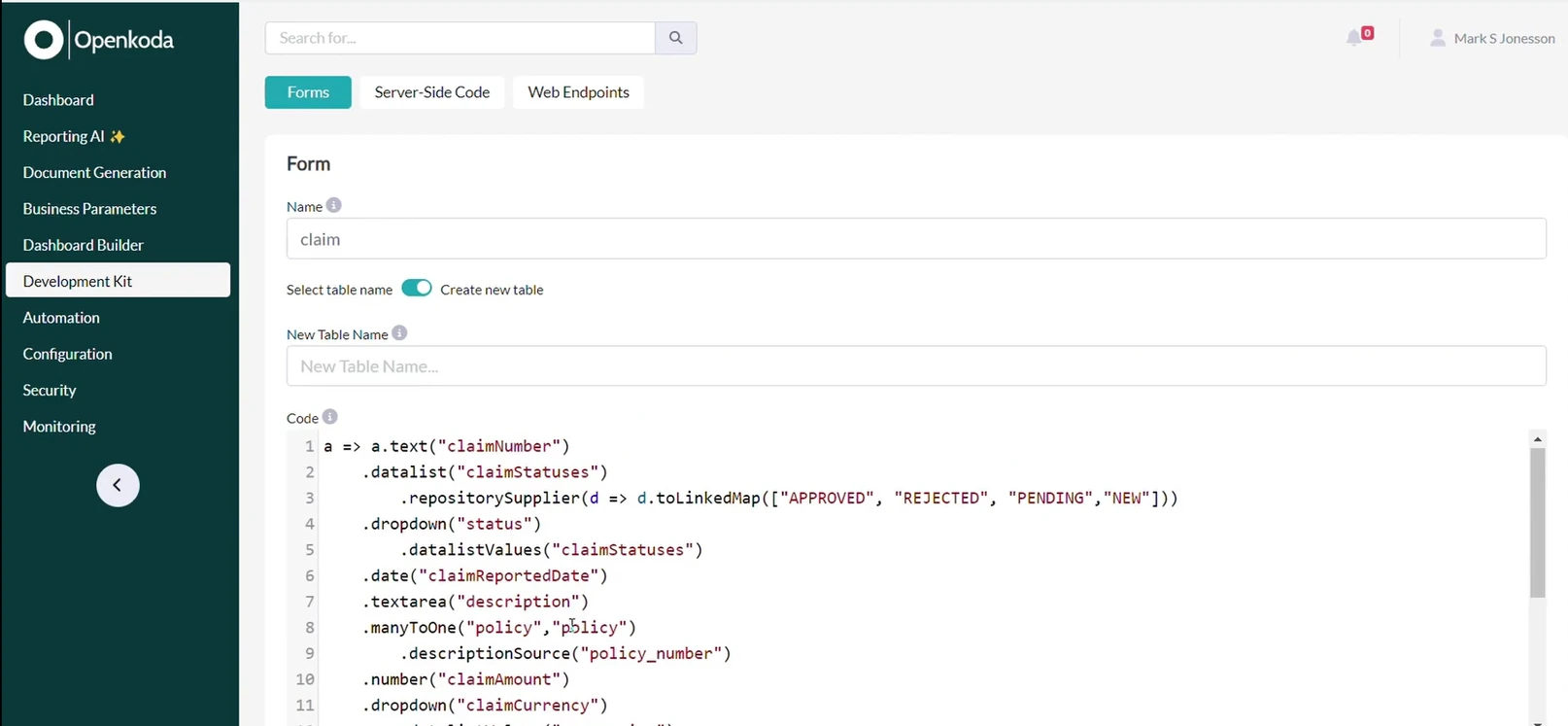Click the Name field containing claim

click(x=916, y=239)
